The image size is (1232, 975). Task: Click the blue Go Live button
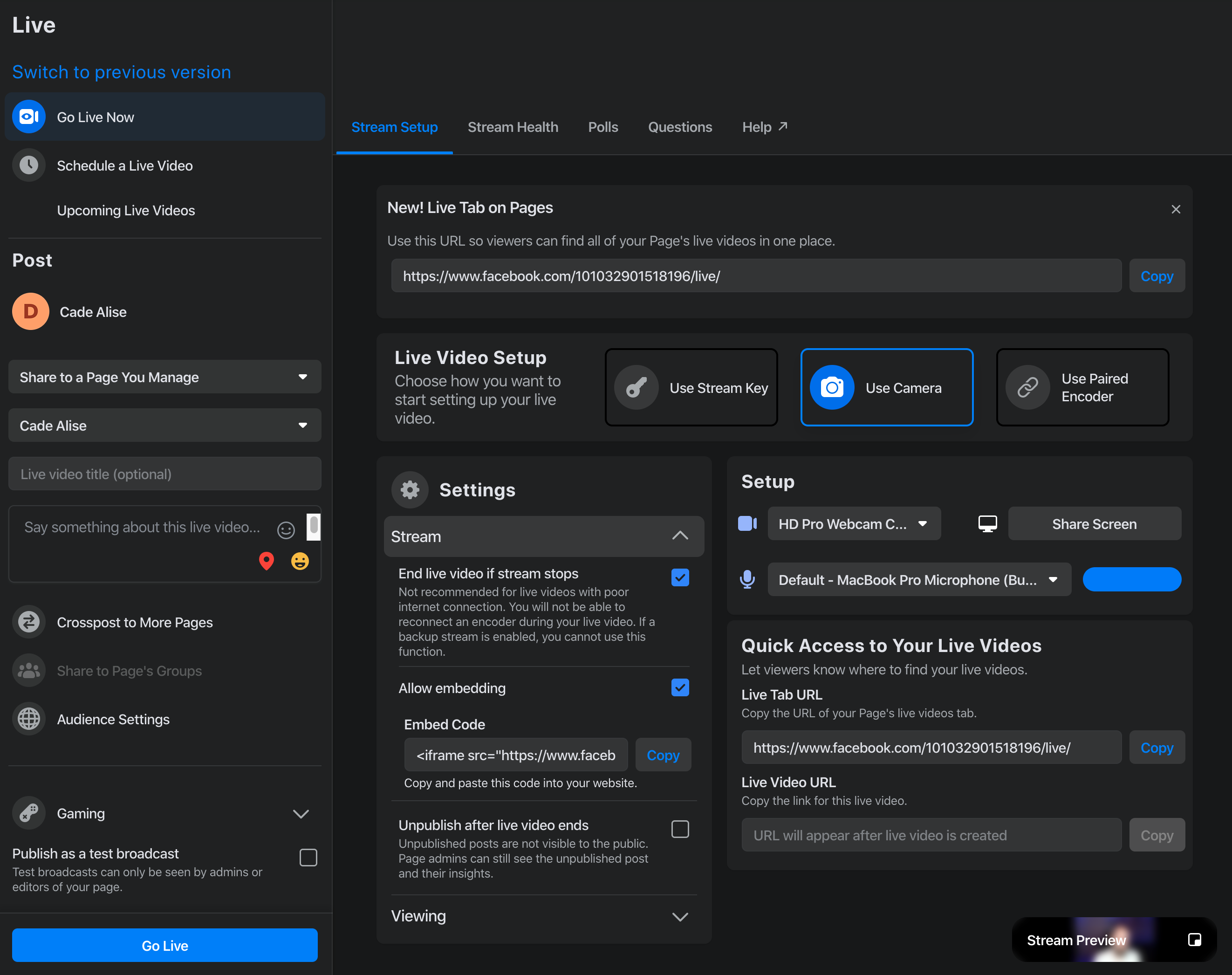click(165, 945)
